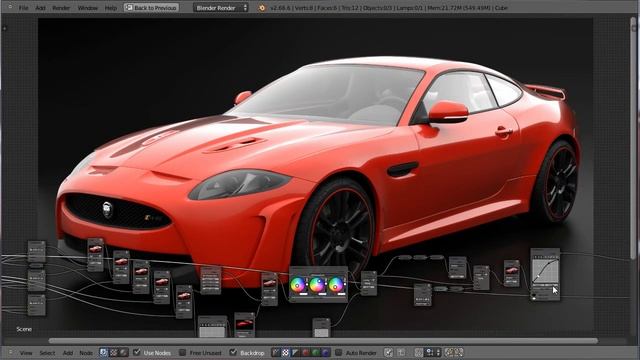The image size is (640, 360).
Task: Click the 'Faces:6' statistic in the header
Action: click(327, 8)
